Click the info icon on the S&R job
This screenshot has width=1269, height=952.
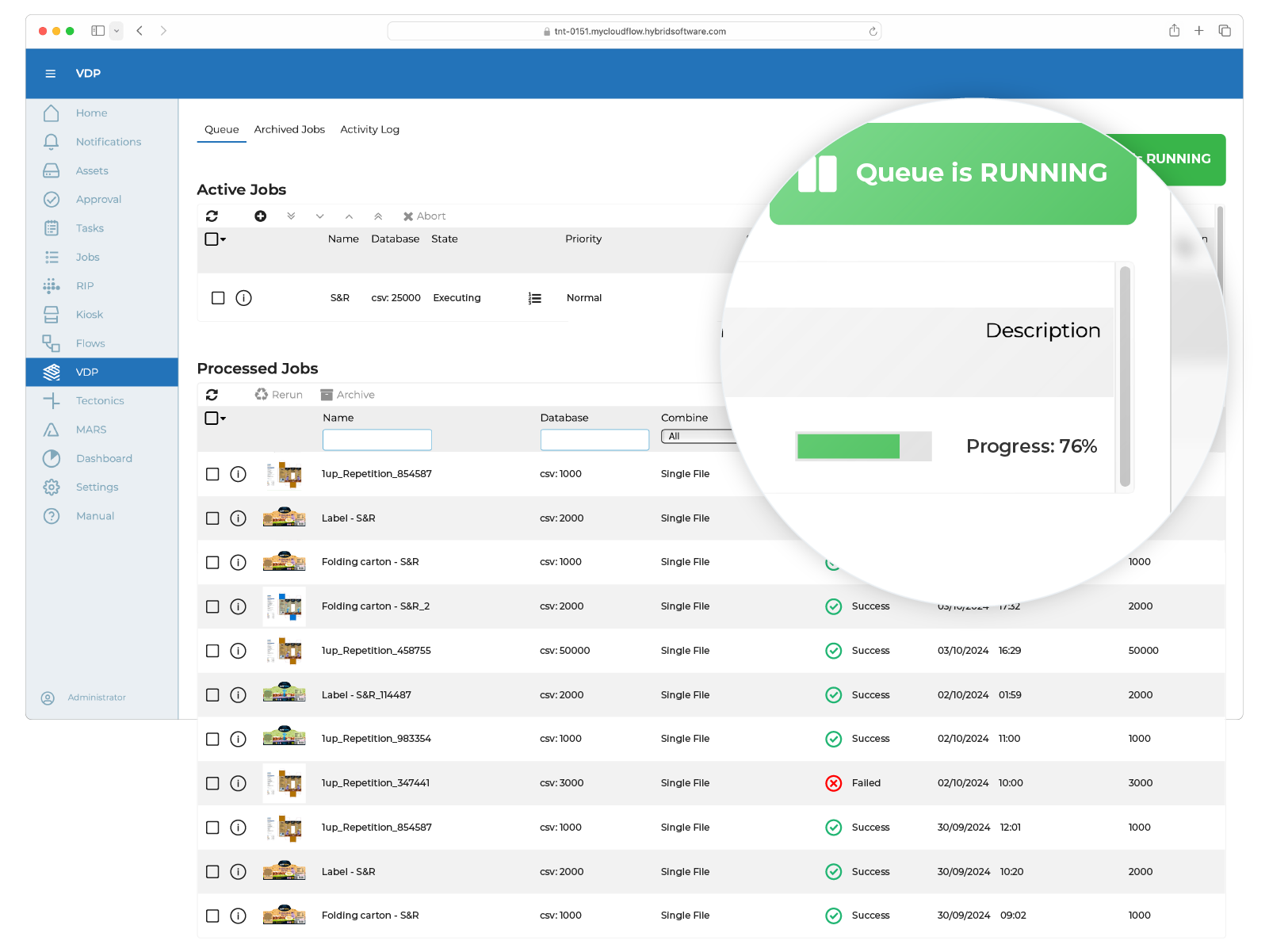click(243, 298)
